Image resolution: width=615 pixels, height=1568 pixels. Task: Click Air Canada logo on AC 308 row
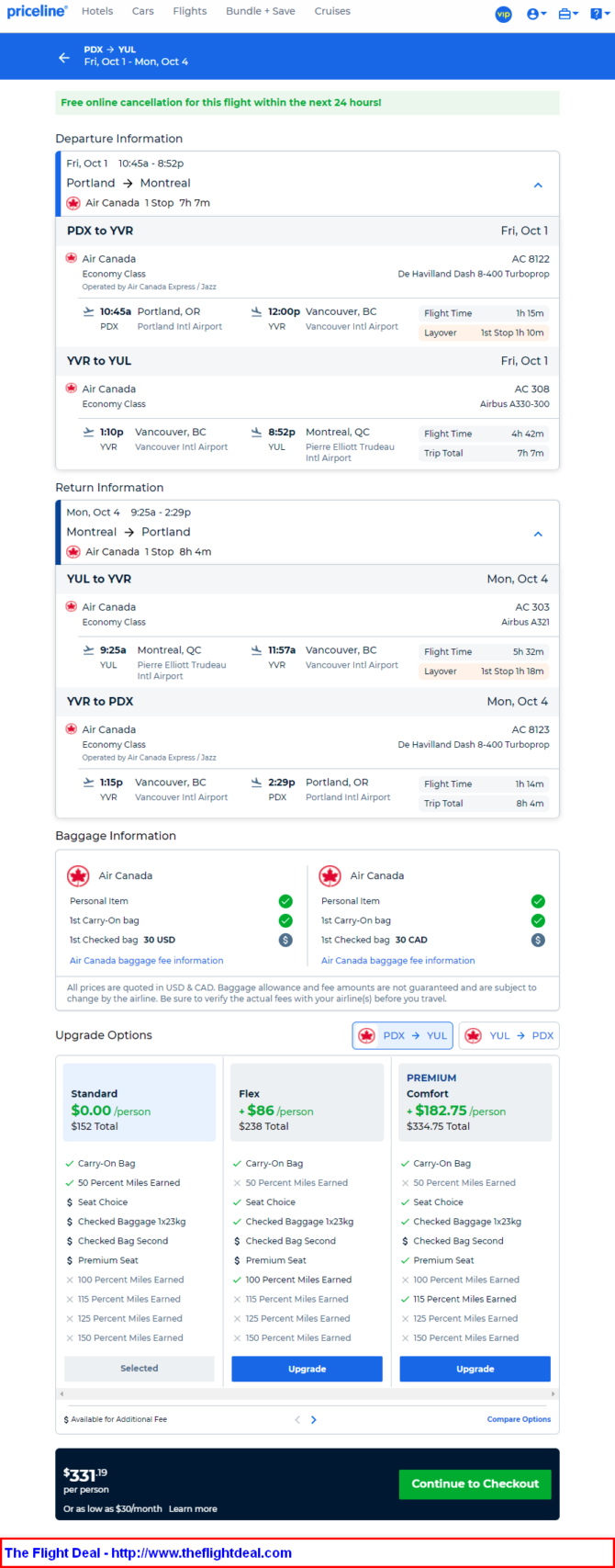[72, 388]
